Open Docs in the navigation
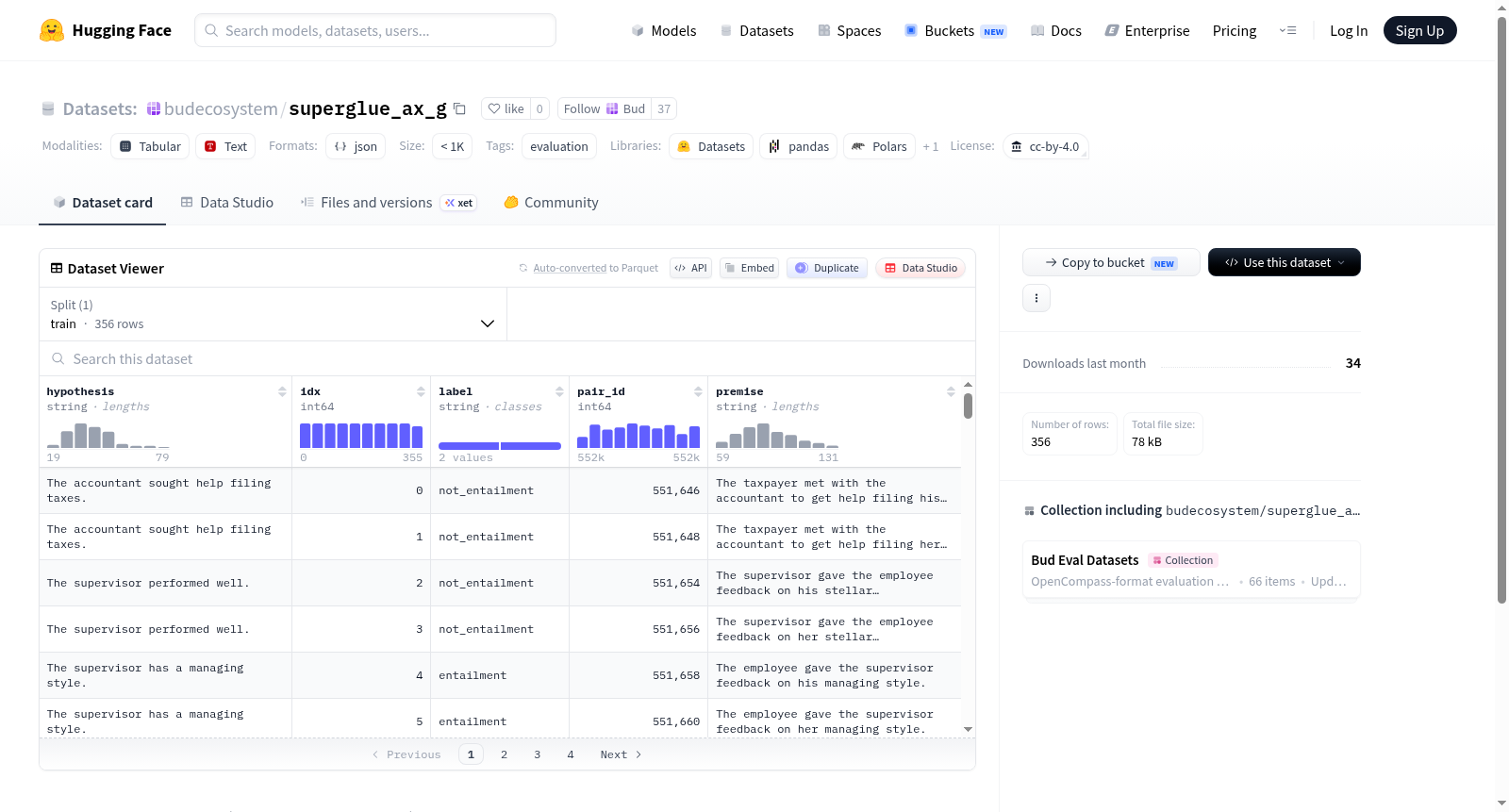Image resolution: width=1509 pixels, height=812 pixels. [x=1055, y=30]
